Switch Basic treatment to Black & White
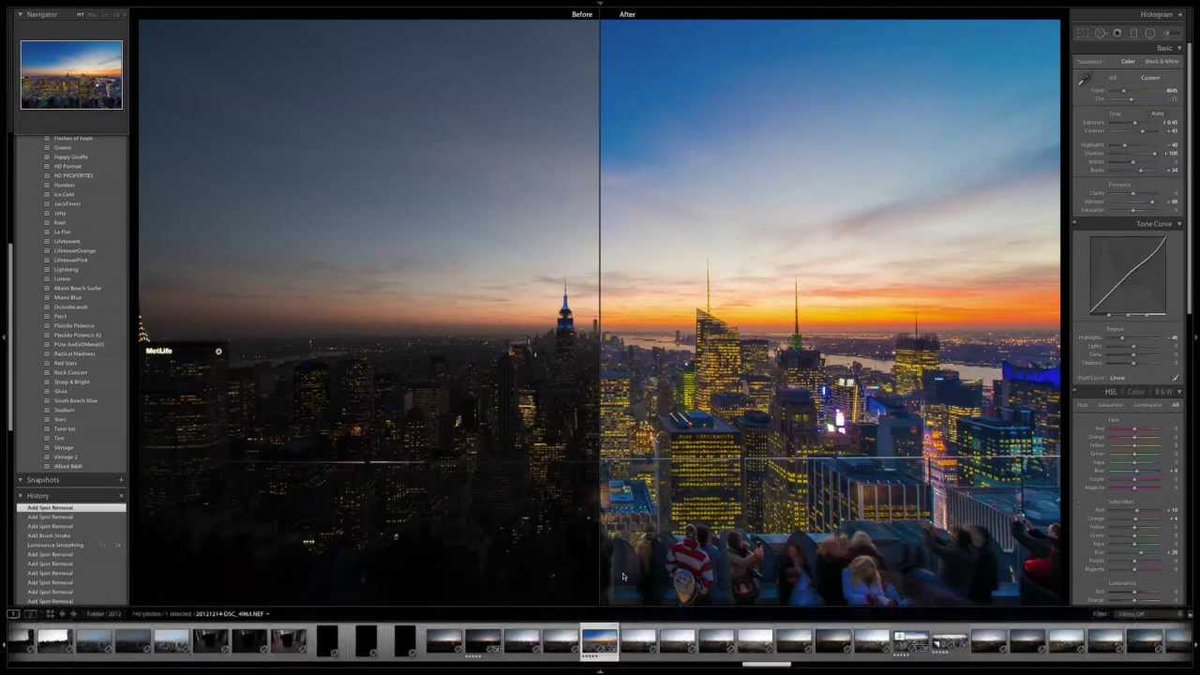1200x675 pixels. click(x=1162, y=61)
